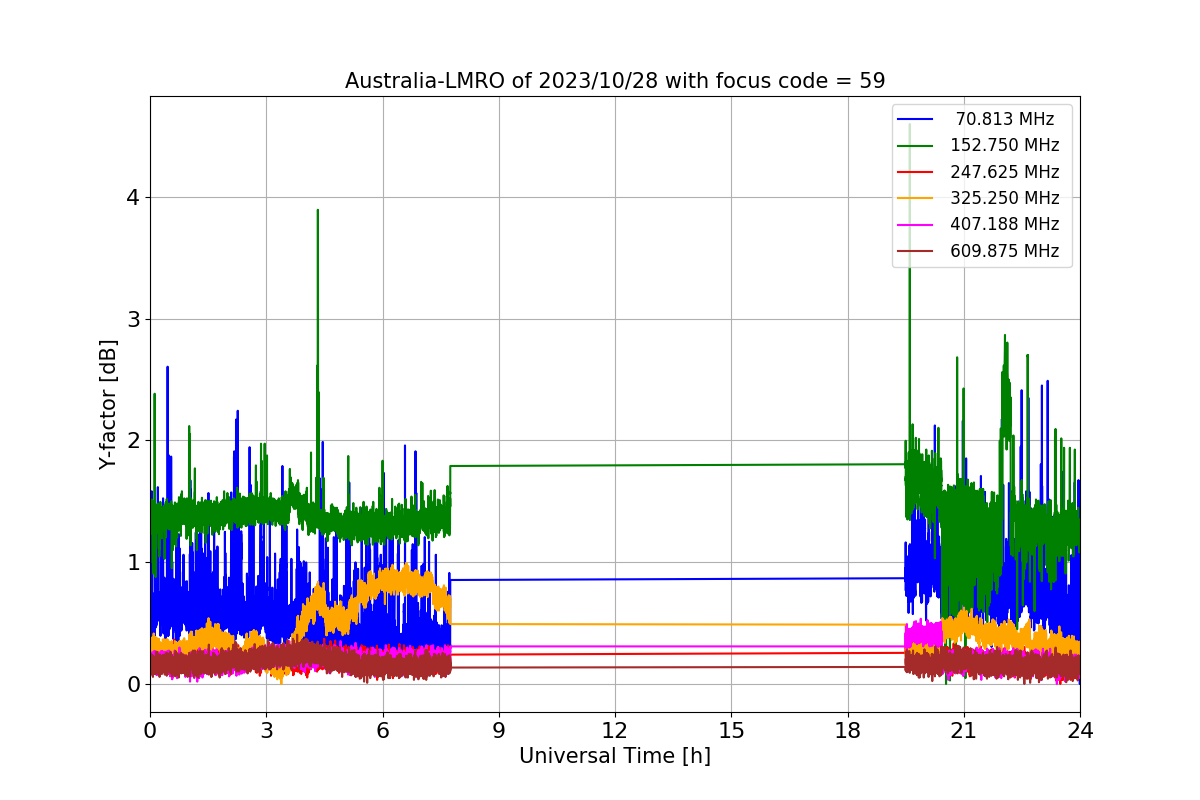Click the blue line sample in legend
Image resolution: width=1200 pixels, height=800 pixels.
915,120
